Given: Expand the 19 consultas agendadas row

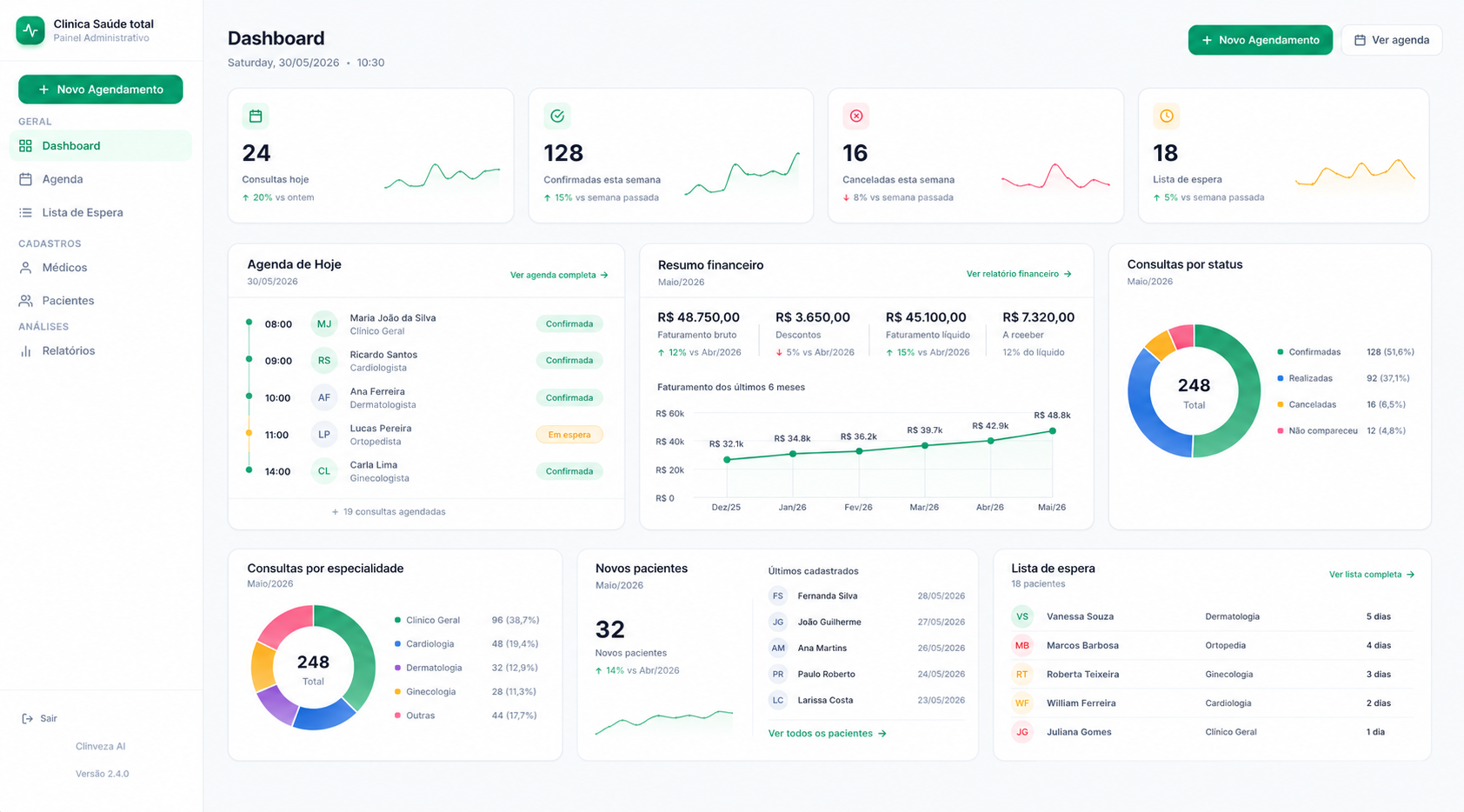Looking at the screenshot, I should (389, 512).
